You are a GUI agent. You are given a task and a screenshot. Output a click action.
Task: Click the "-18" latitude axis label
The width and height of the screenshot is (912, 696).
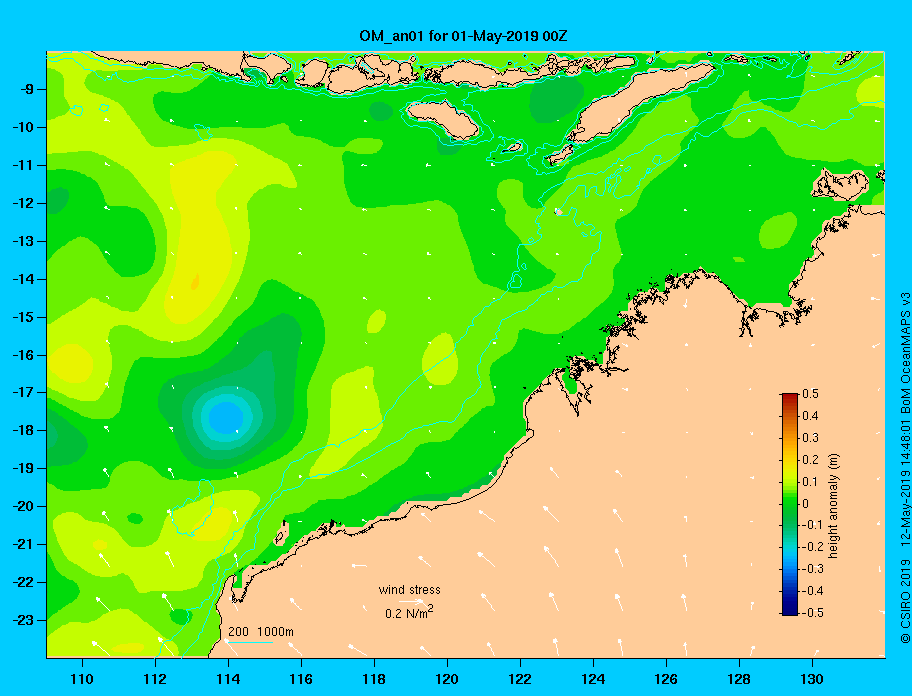coord(24,431)
